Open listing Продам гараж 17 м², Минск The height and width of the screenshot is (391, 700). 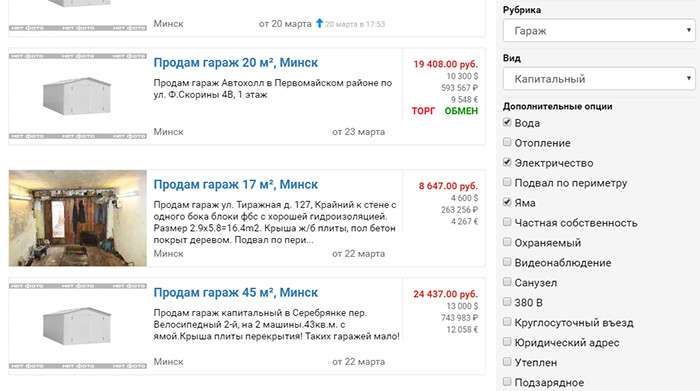point(236,184)
